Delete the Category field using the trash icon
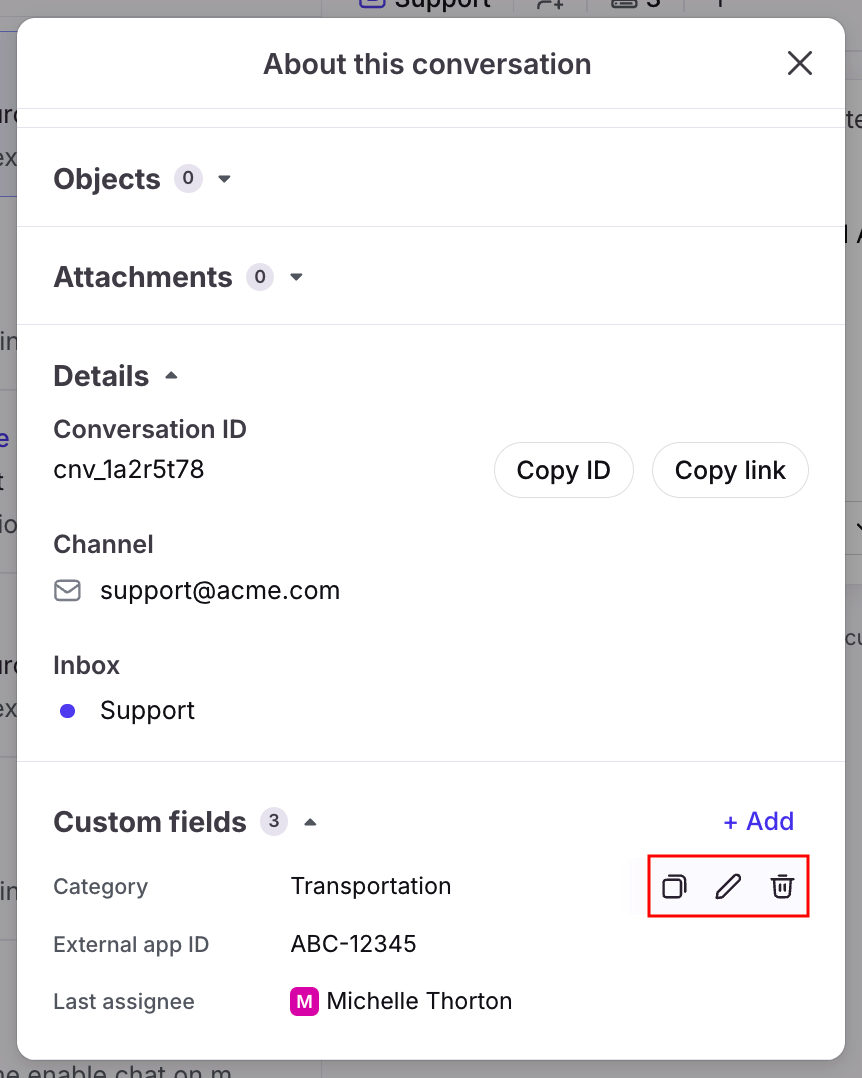 782,887
